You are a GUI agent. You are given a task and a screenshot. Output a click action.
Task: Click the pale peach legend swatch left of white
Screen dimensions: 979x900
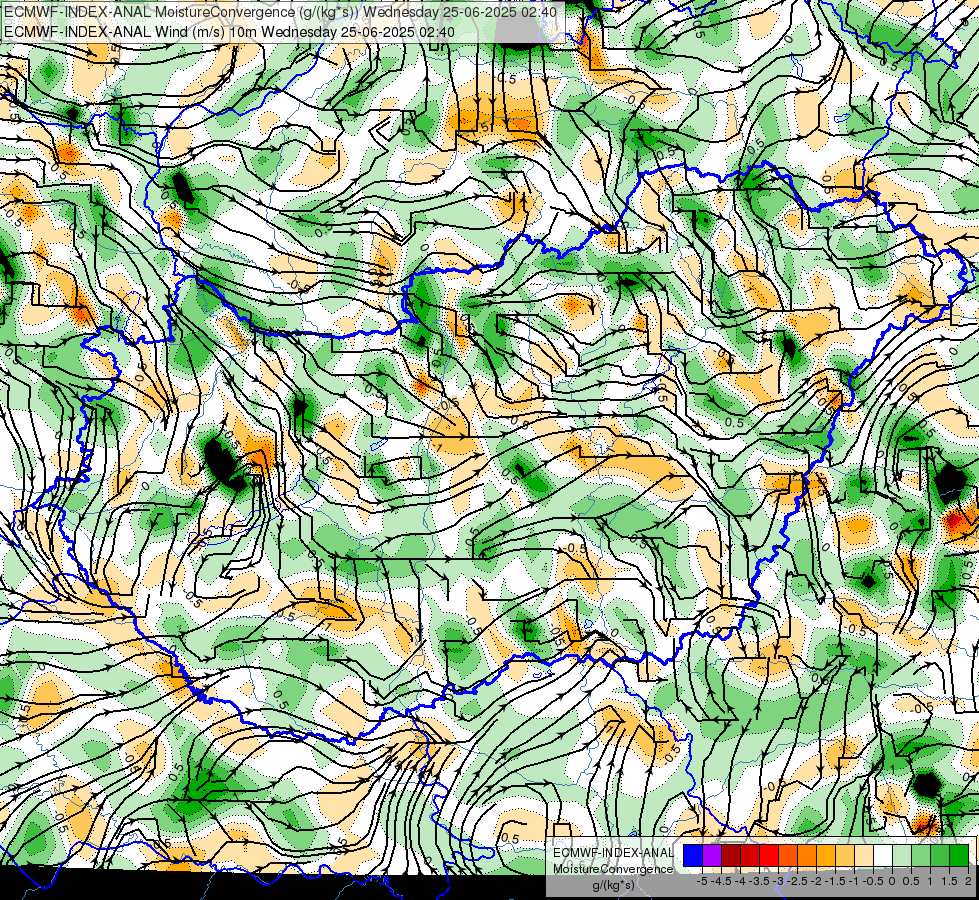coord(864,855)
